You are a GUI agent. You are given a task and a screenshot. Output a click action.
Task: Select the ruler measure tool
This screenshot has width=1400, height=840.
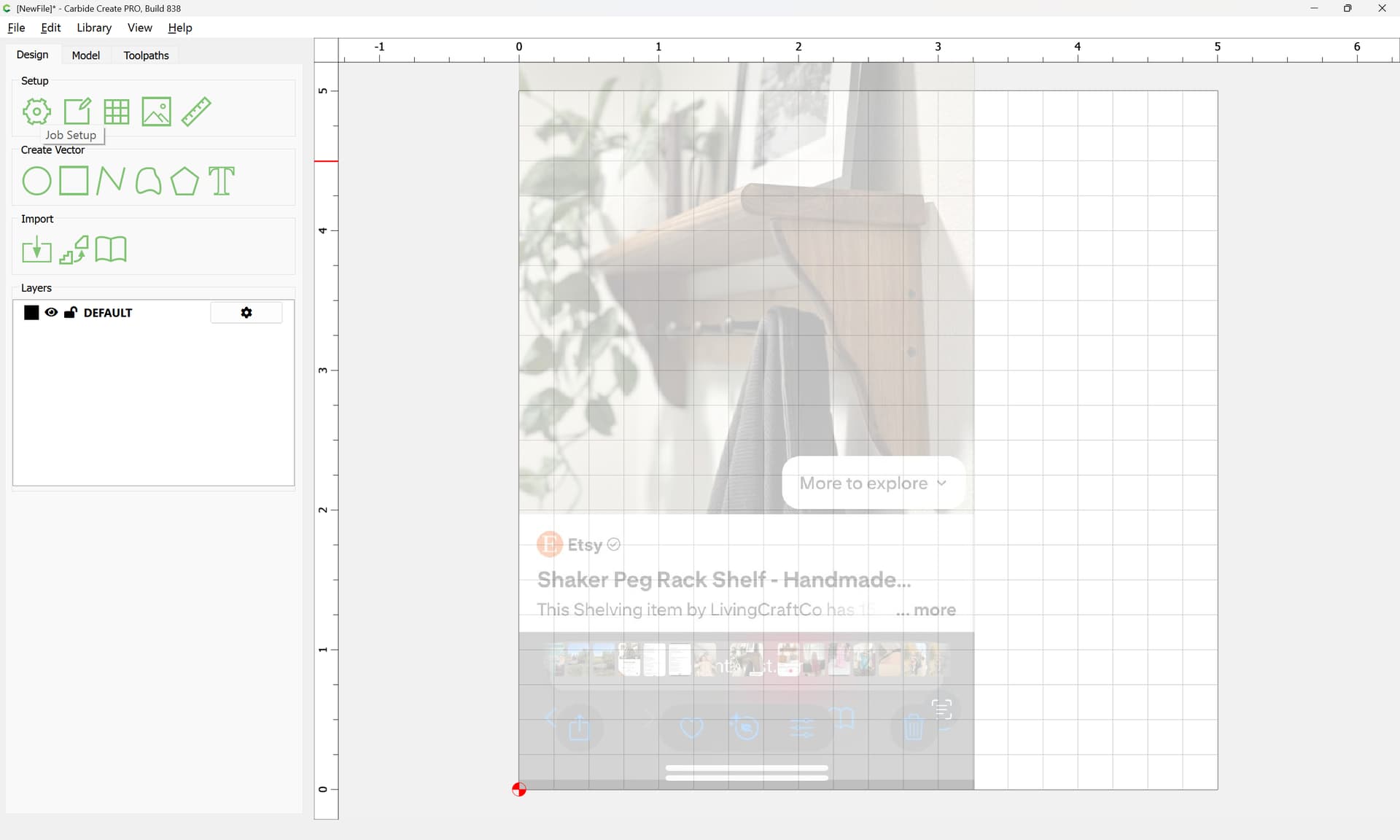196,112
